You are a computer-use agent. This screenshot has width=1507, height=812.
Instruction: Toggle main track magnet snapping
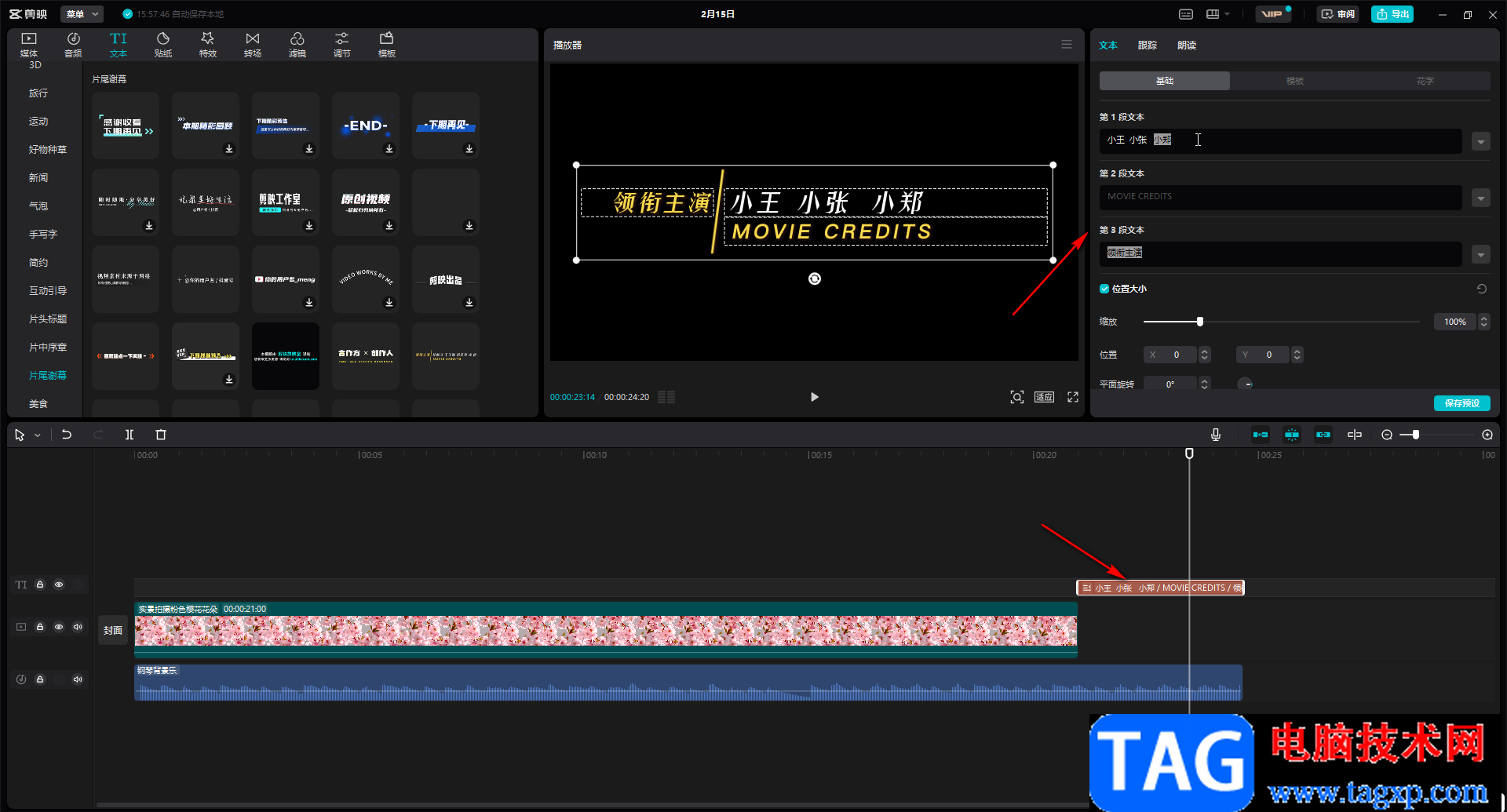(1261, 435)
